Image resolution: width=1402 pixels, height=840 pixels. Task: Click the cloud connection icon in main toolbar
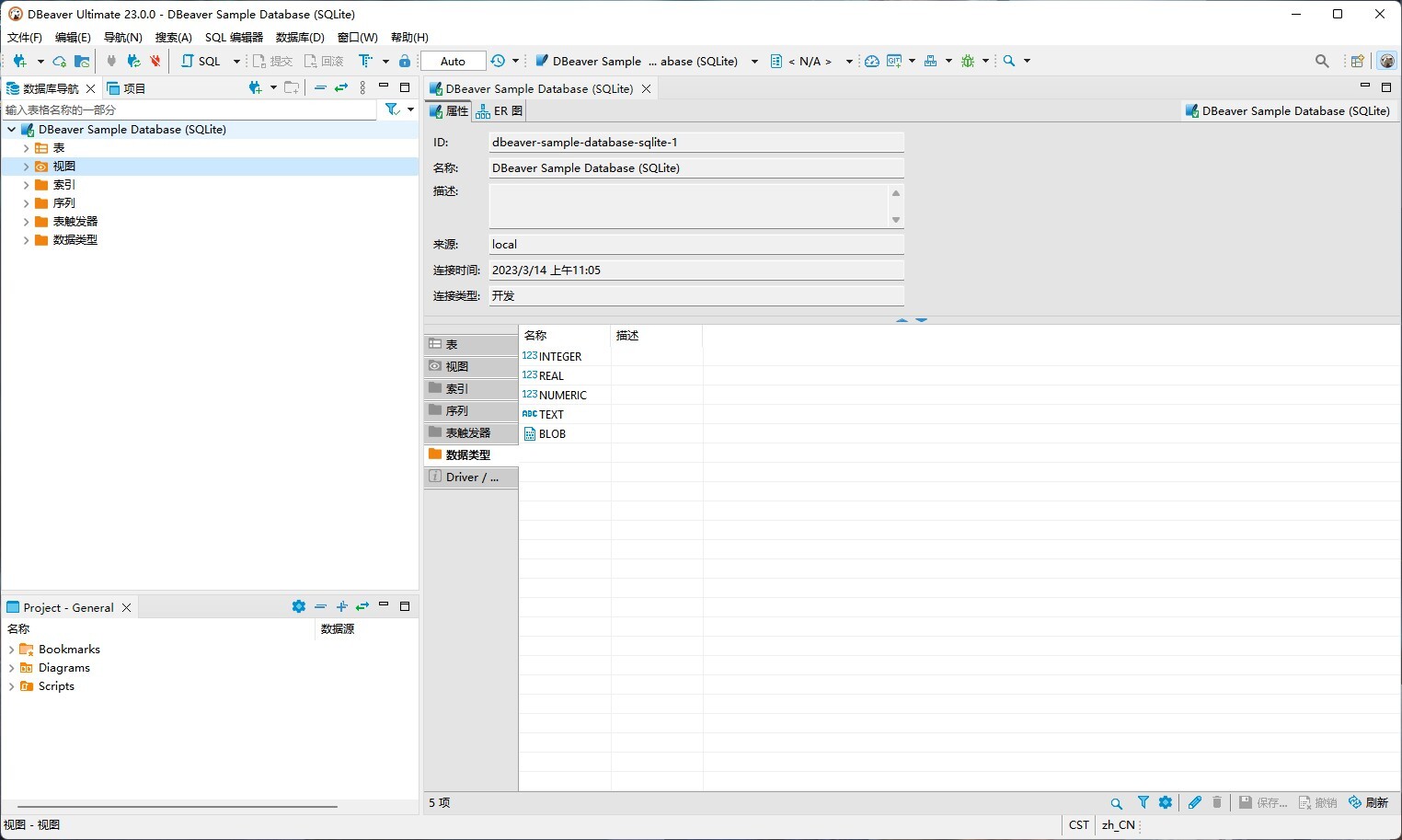(x=60, y=61)
